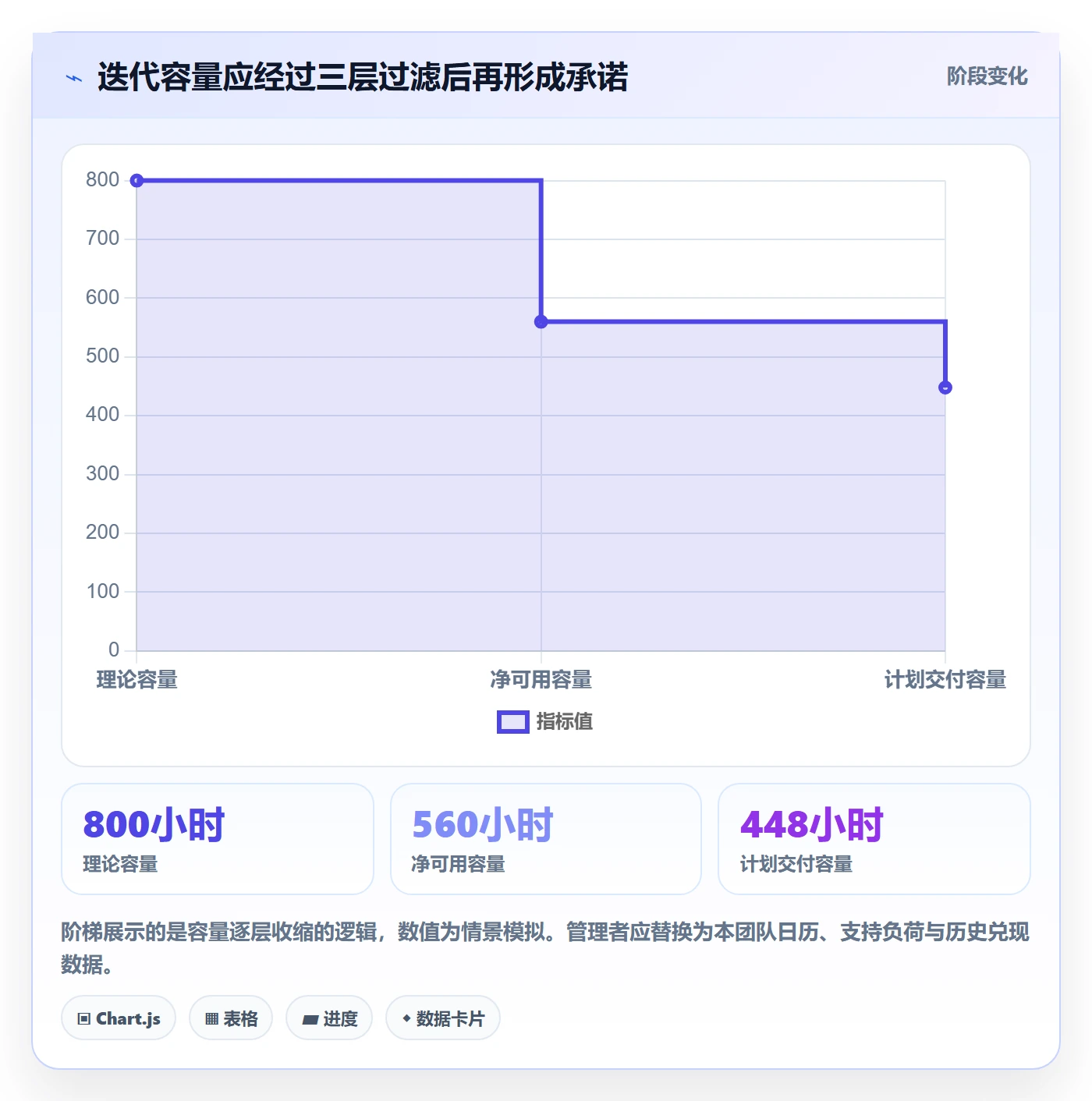This screenshot has width=1092, height=1101.
Task: Click the y-axis value 100
Action: tap(102, 592)
